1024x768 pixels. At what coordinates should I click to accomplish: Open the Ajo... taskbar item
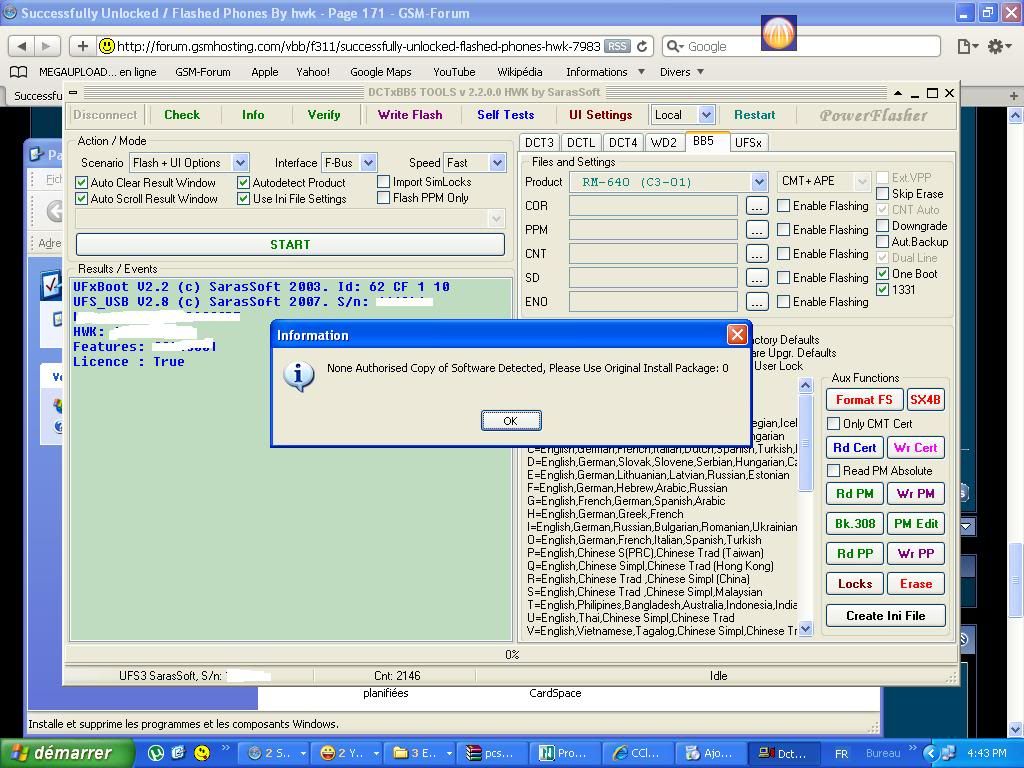711,753
